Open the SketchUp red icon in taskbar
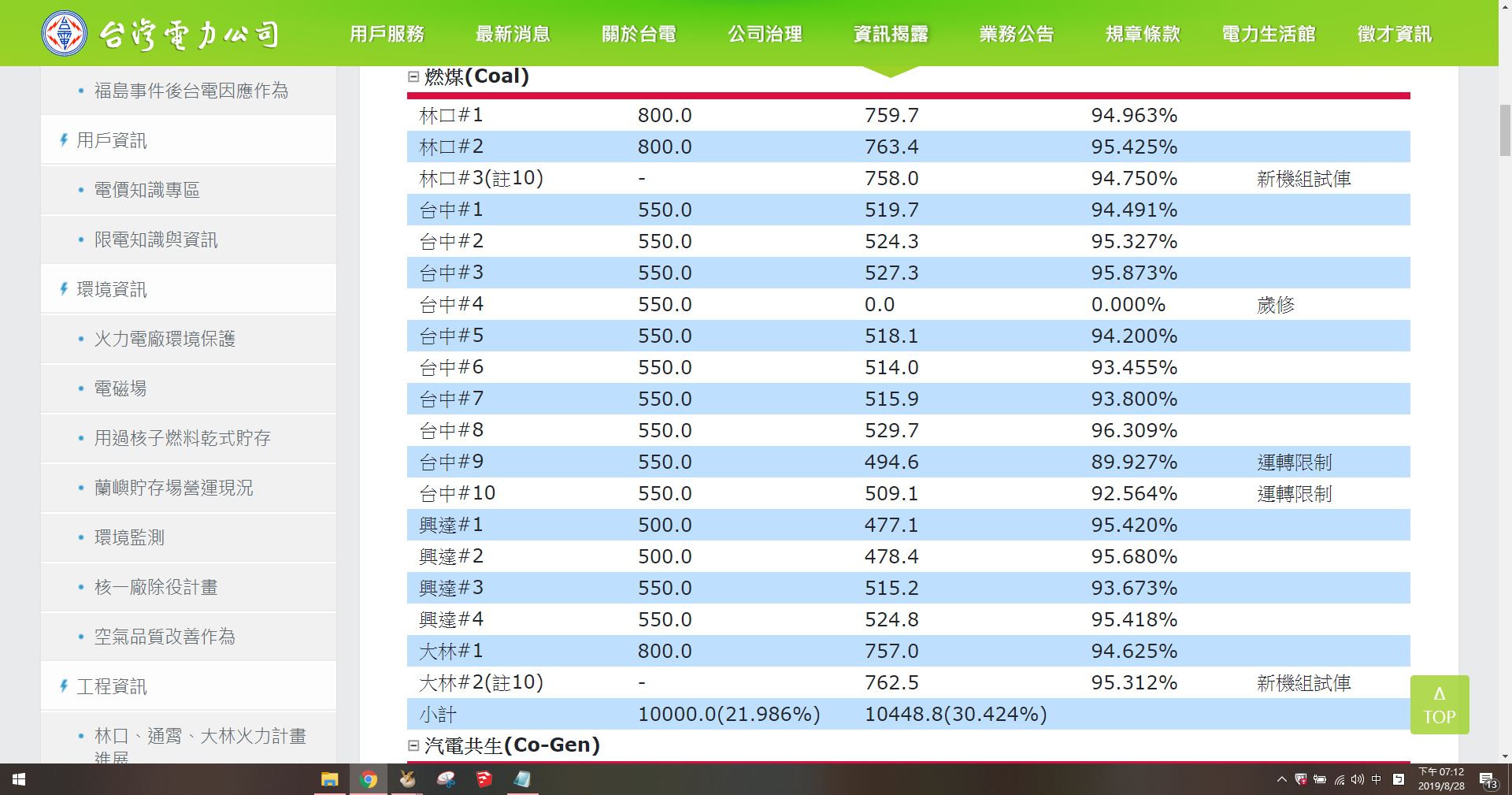The width and height of the screenshot is (1512, 795). point(484,779)
